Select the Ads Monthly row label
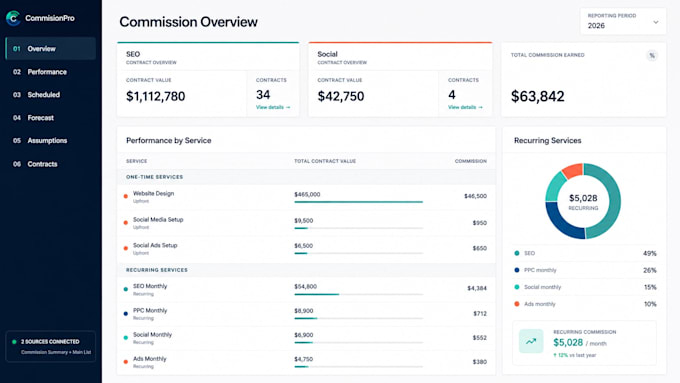The width and height of the screenshot is (680, 383). [x=149, y=359]
